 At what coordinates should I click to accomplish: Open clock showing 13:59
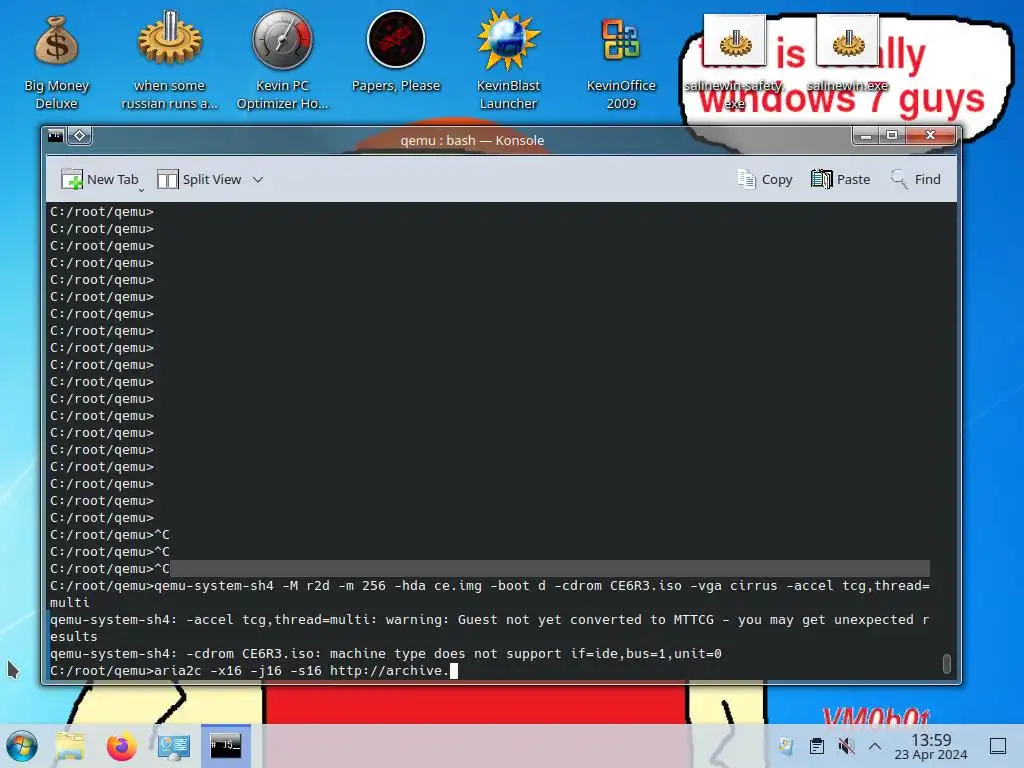point(931,746)
